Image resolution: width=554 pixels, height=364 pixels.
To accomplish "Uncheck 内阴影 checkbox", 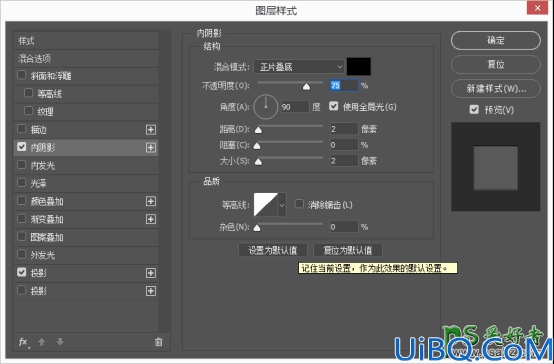I will tap(22, 147).
